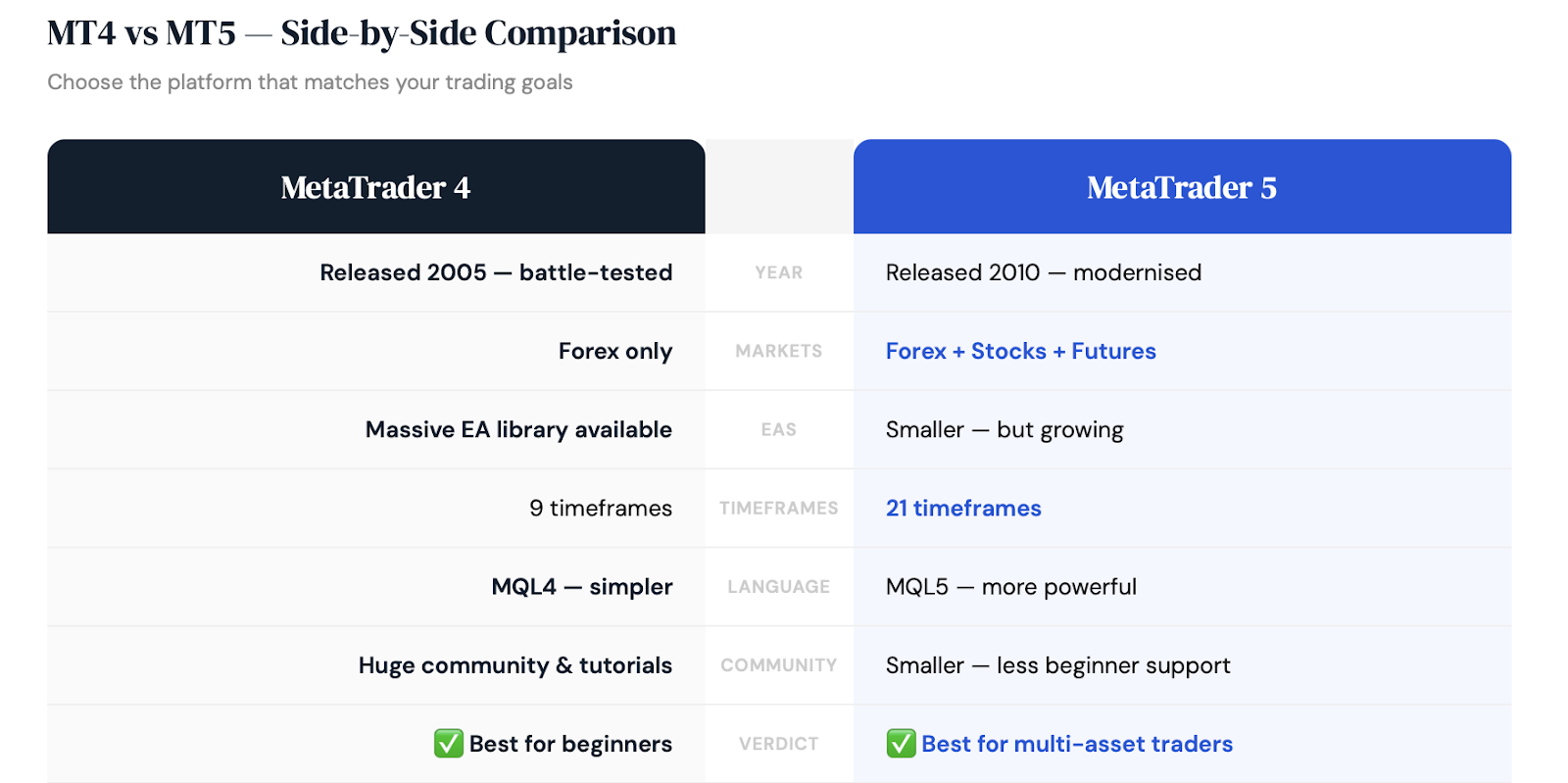Open the Forex + Stocks + Futures link

1021,351
